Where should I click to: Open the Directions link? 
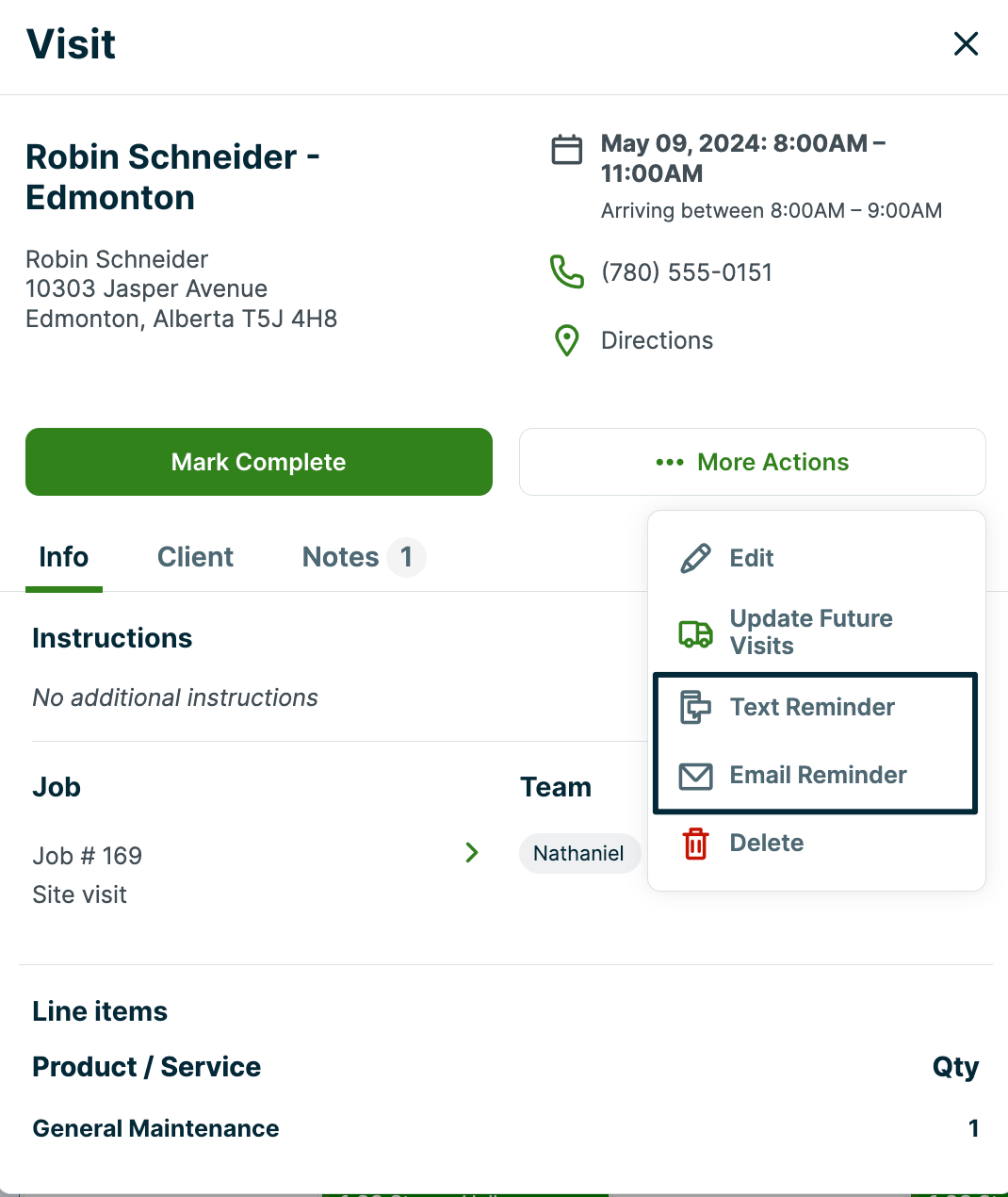[657, 340]
